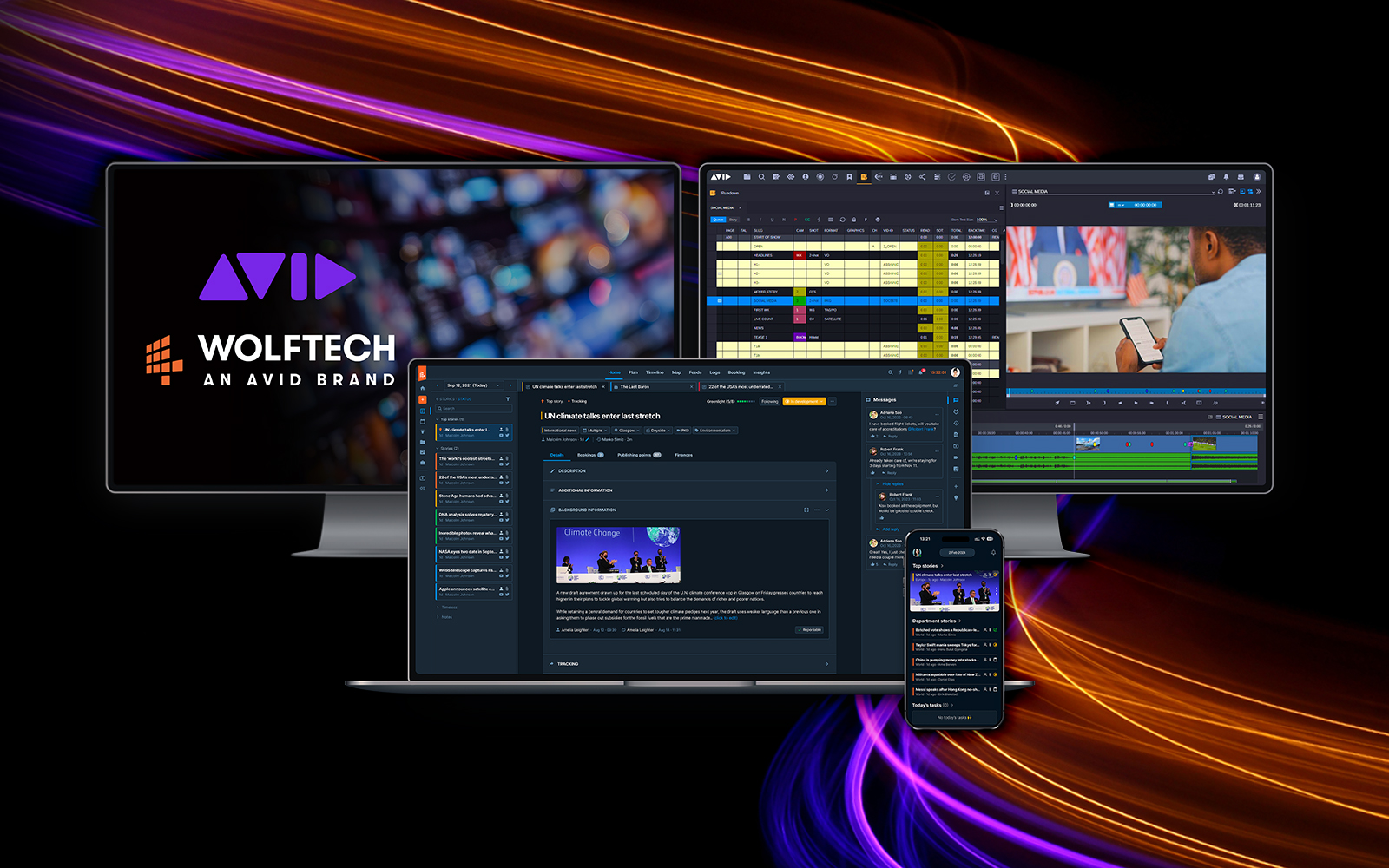Screen dimensions: 1389x868
Task: Select Story view in rundown toolbar
Action: tap(733, 220)
